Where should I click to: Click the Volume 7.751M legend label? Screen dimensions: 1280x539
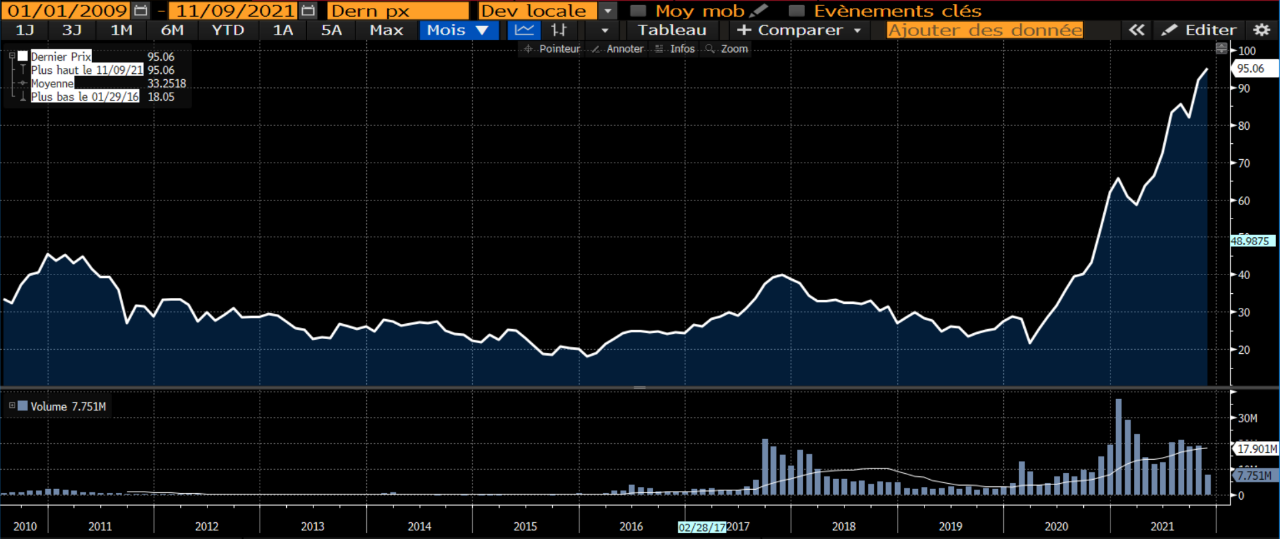point(66,406)
